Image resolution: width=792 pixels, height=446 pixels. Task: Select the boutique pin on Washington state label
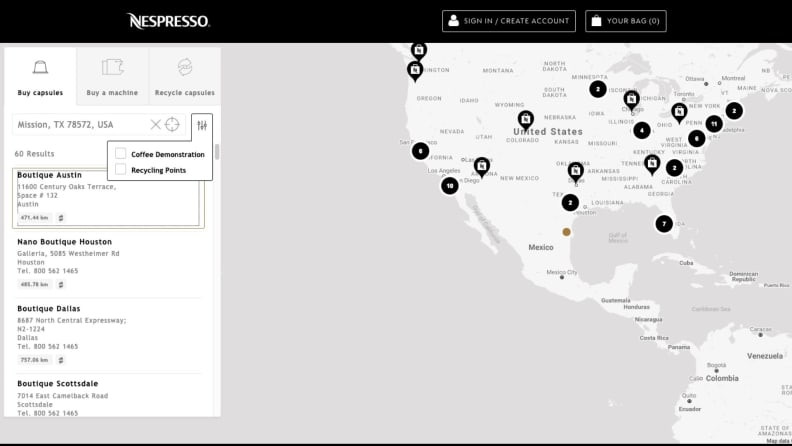[x=415, y=71]
